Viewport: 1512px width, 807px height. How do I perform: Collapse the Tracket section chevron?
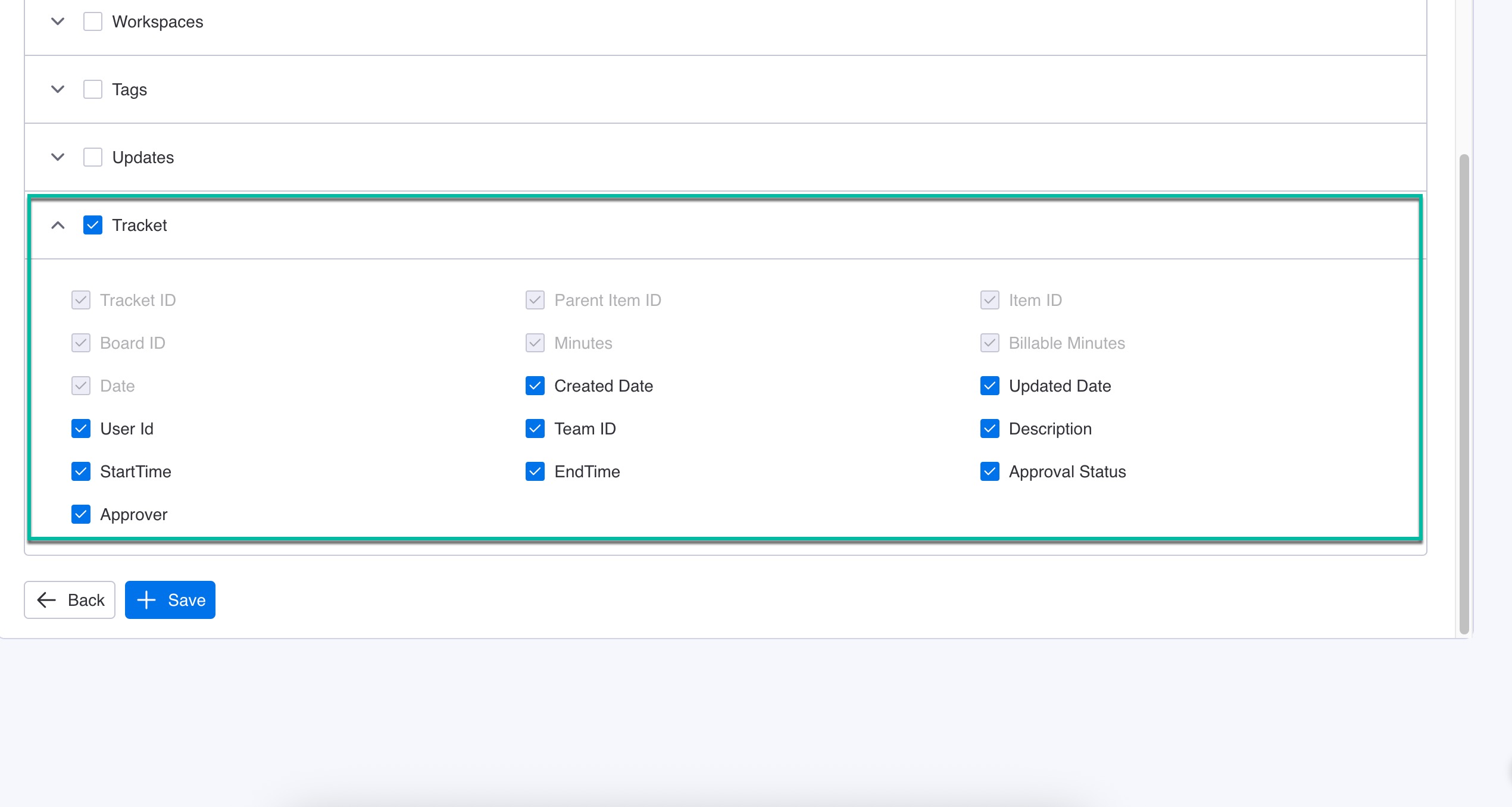pos(58,225)
